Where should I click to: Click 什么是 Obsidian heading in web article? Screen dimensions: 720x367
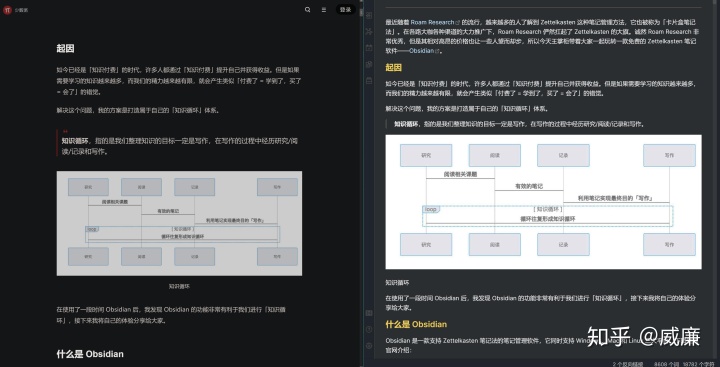click(90, 354)
